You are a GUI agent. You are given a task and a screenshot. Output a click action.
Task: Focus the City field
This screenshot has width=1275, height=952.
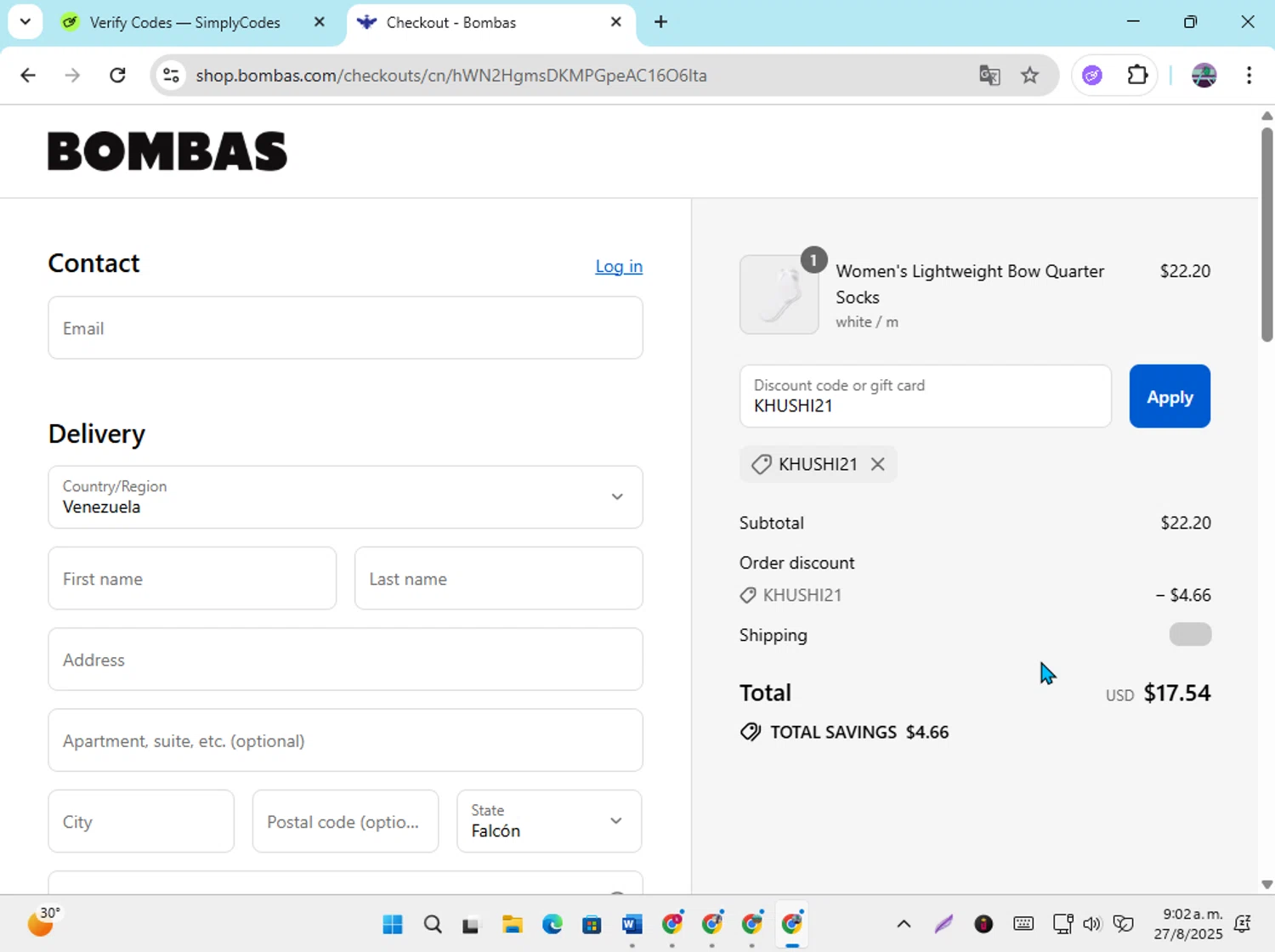[x=141, y=822]
